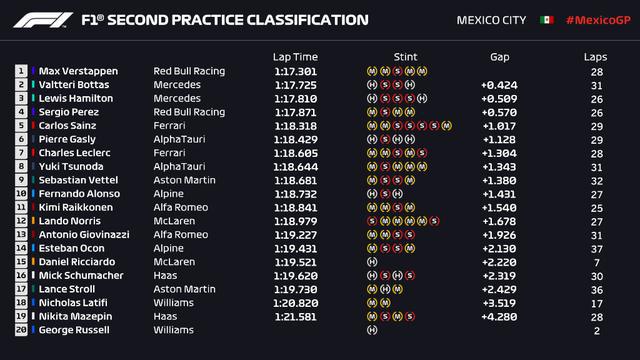This screenshot has width=640, height=360.
Task: Click Esteban Ocon's lap count 37
Action: [x=597, y=249]
